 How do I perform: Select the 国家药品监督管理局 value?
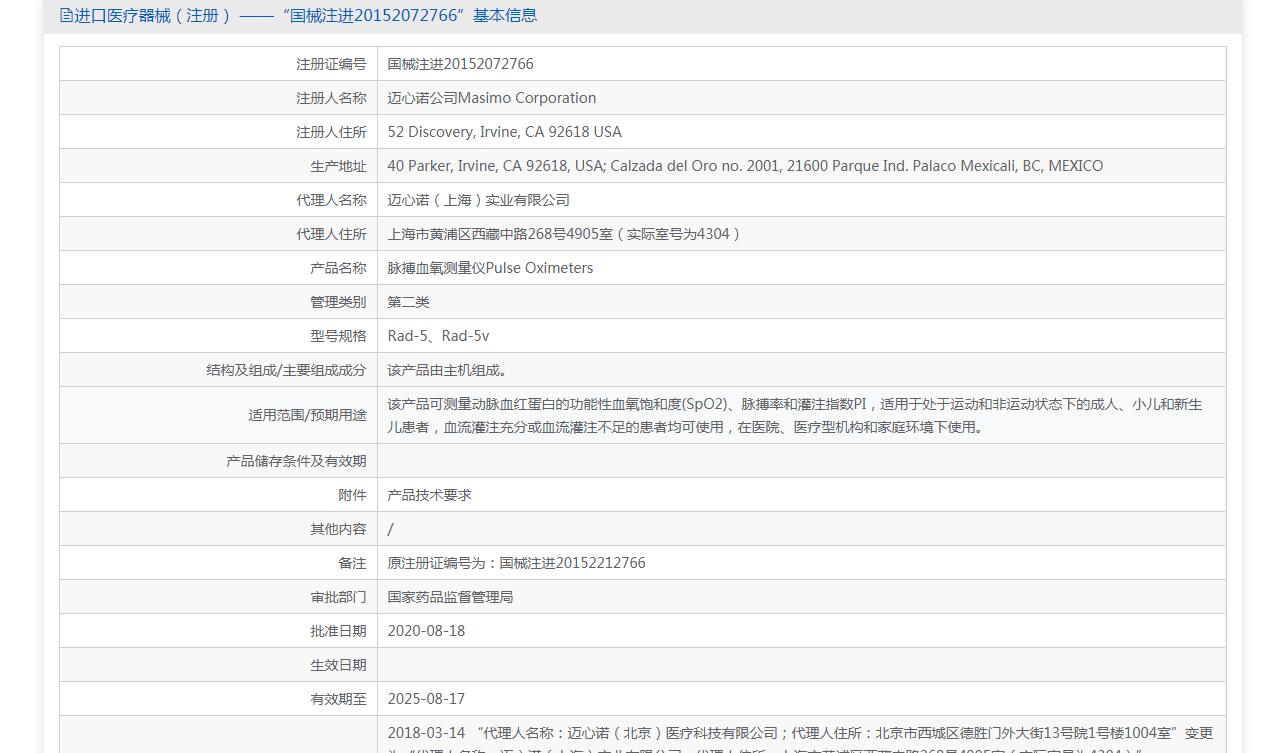pyautogui.click(x=451, y=597)
